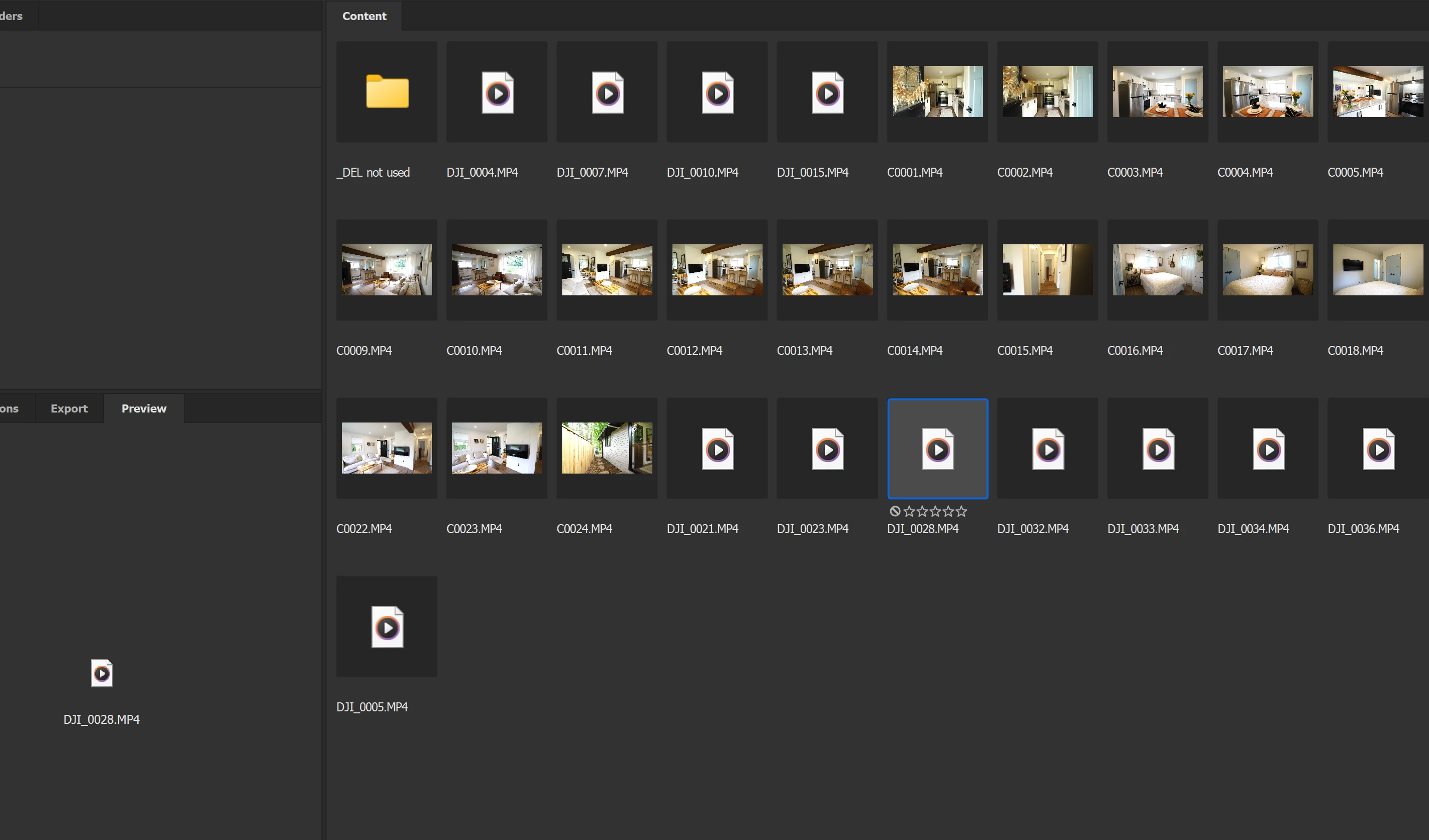Screen dimensions: 1429x840
Task: Select the C0015.MP4 hallway thumbnail
Action: coord(1047,270)
